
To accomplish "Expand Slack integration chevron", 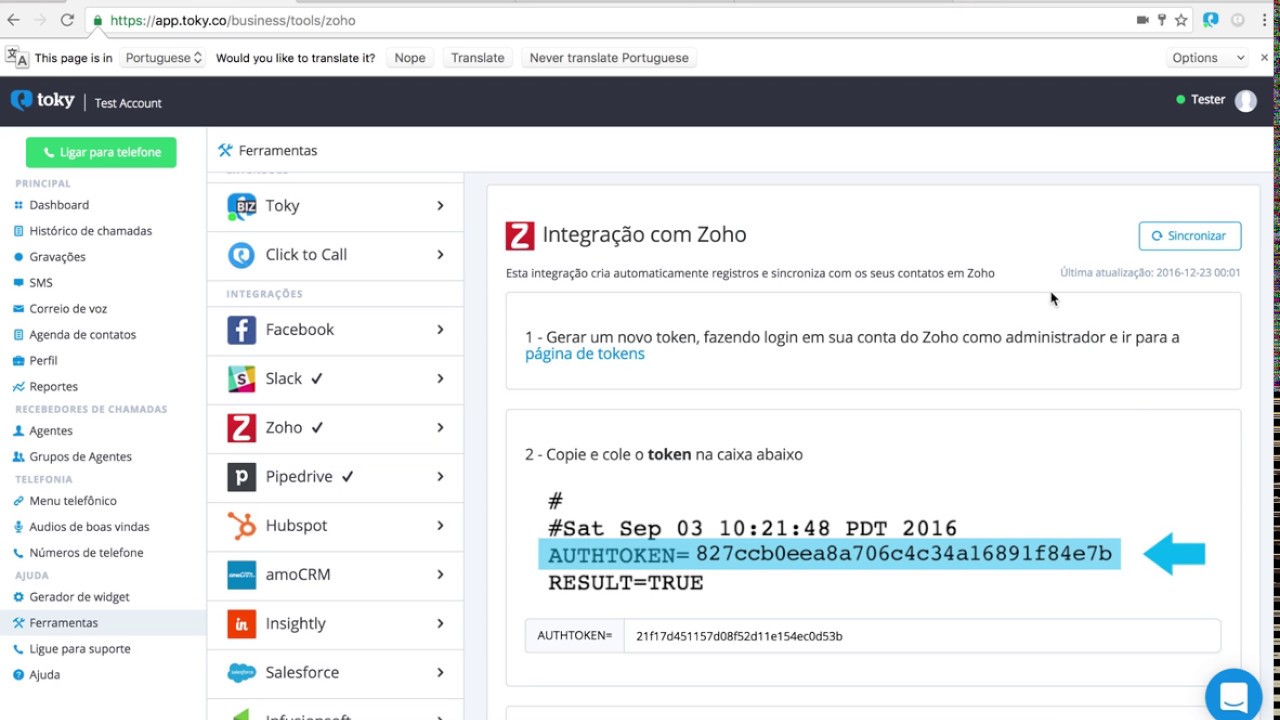I will (440, 379).
